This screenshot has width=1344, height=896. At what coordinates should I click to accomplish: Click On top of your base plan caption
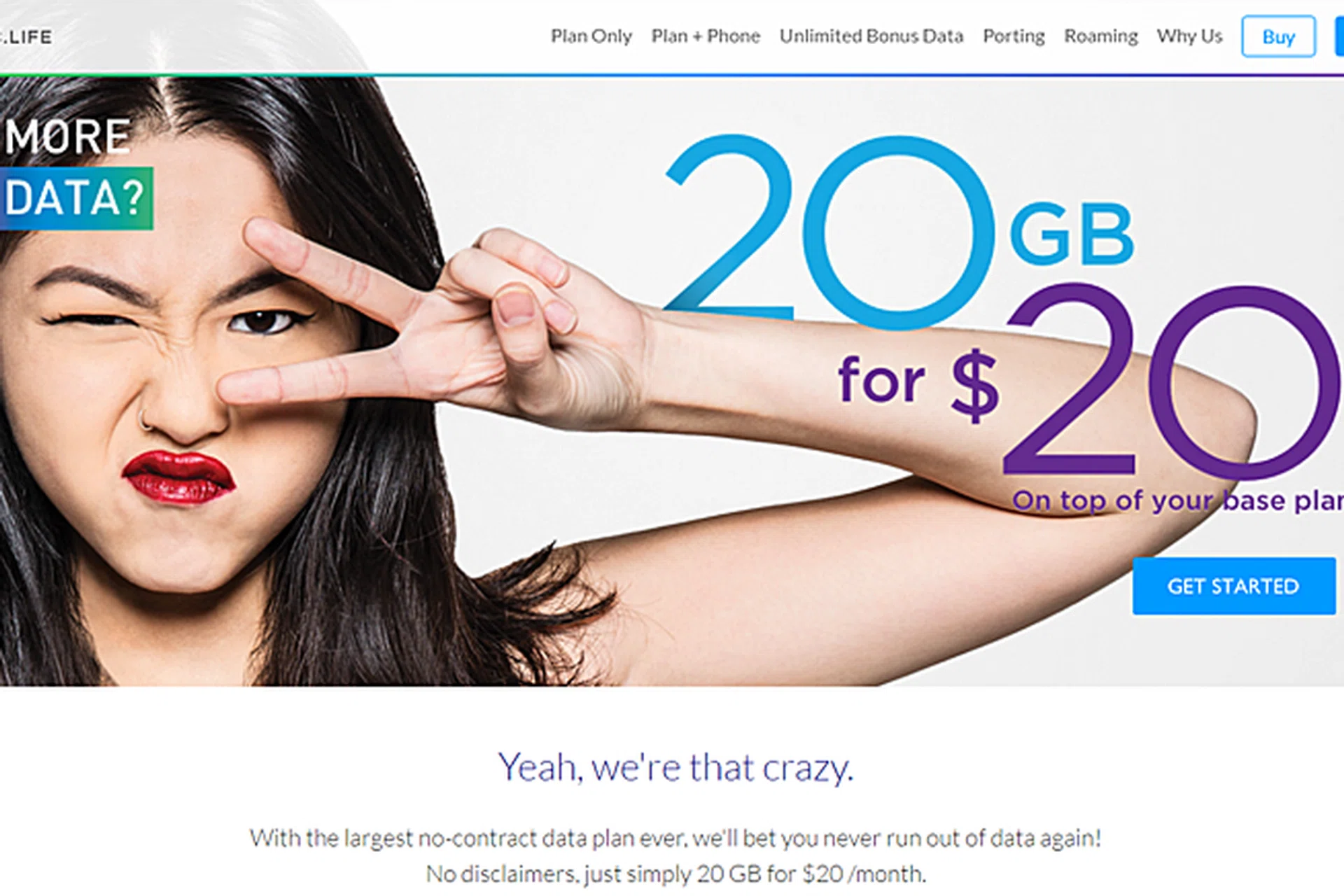[1177, 501]
